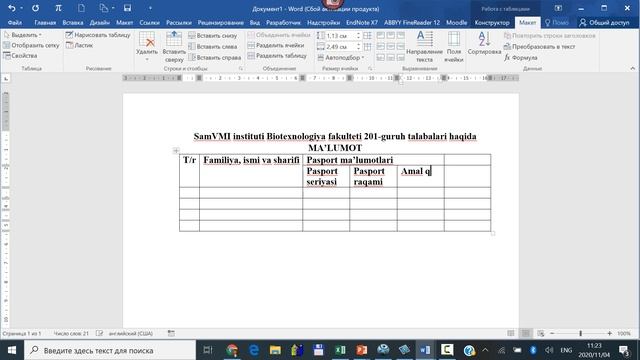Open PowerPoint from the taskbar

361,350
